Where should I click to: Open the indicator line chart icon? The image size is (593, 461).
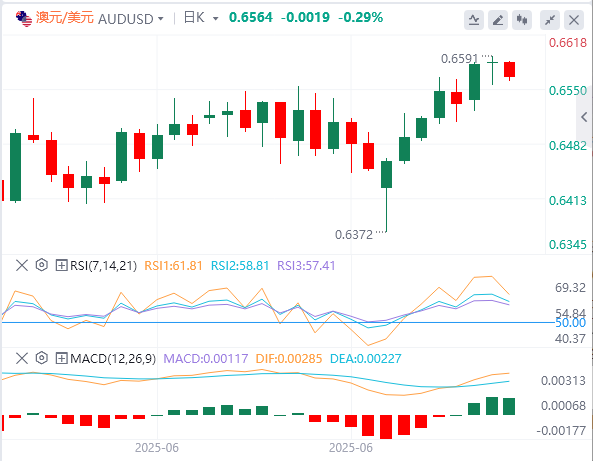[474, 20]
